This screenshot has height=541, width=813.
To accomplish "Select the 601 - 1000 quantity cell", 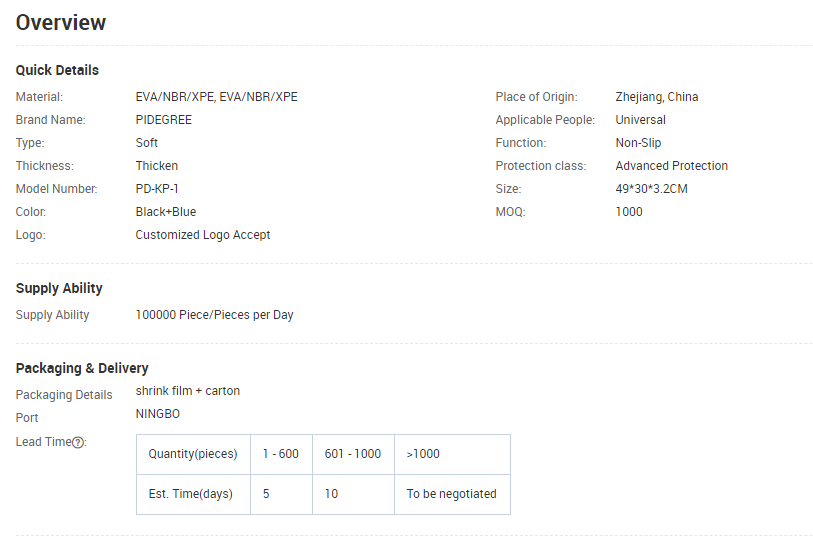I will [x=353, y=454].
